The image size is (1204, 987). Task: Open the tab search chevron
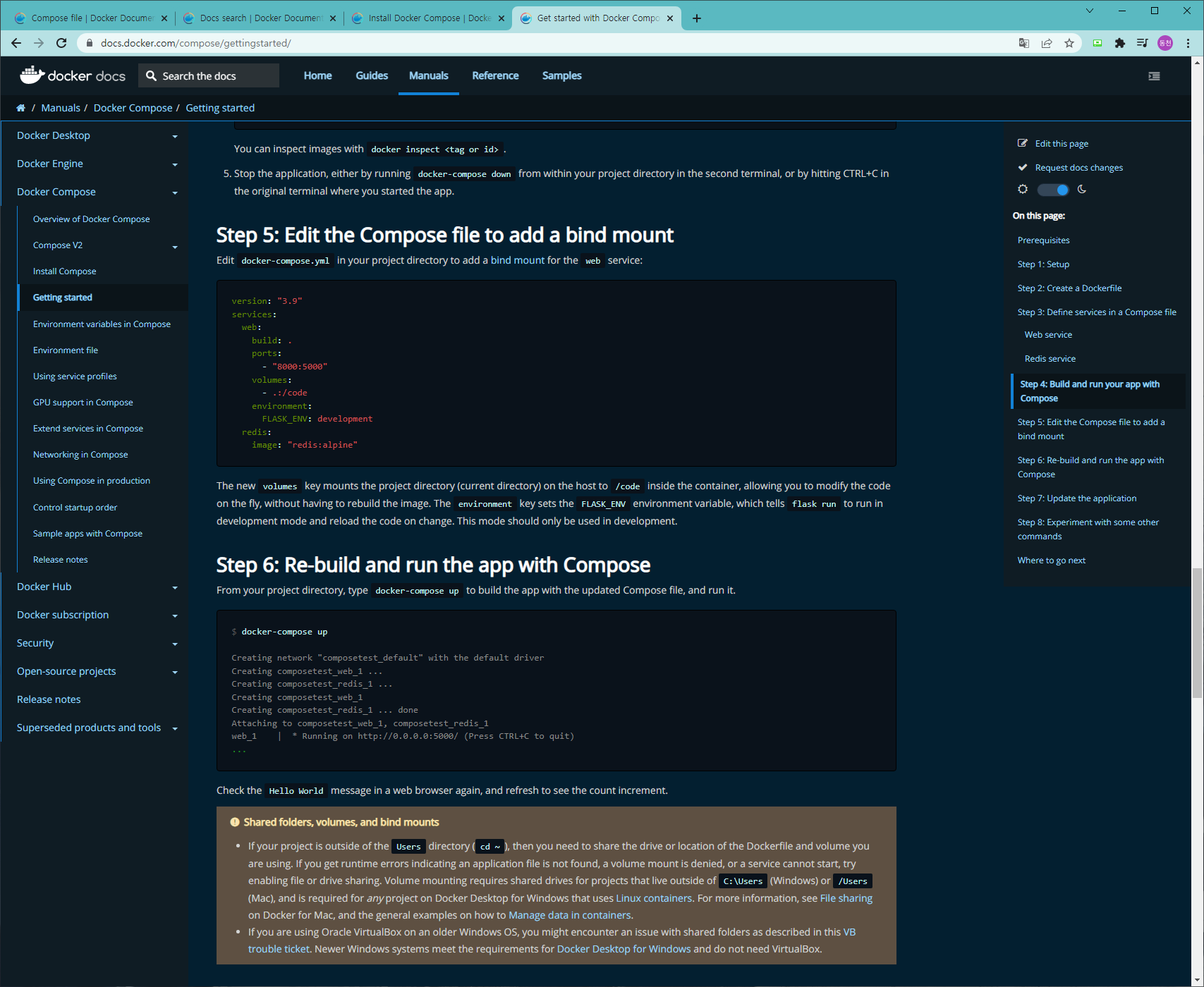(x=1090, y=11)
